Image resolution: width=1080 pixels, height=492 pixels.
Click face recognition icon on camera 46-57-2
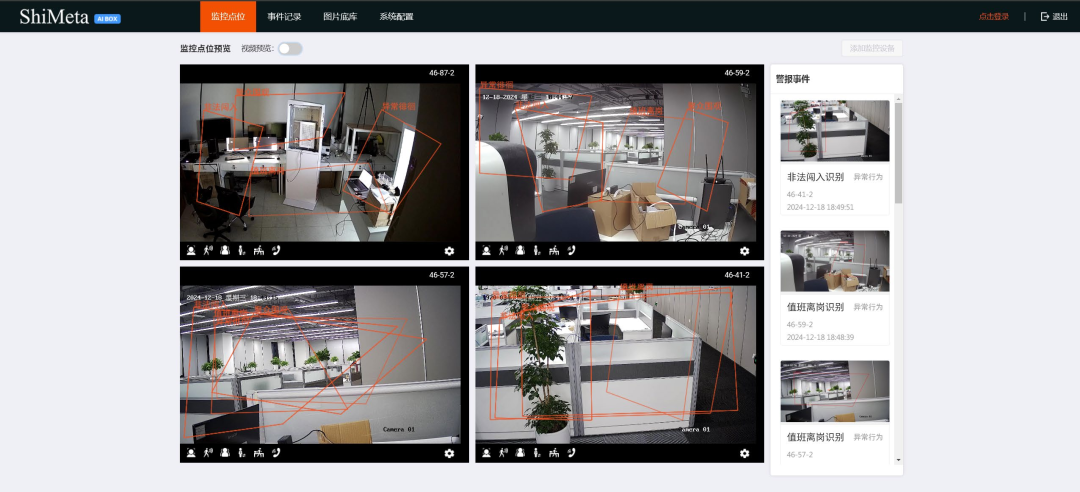[191, 453]
